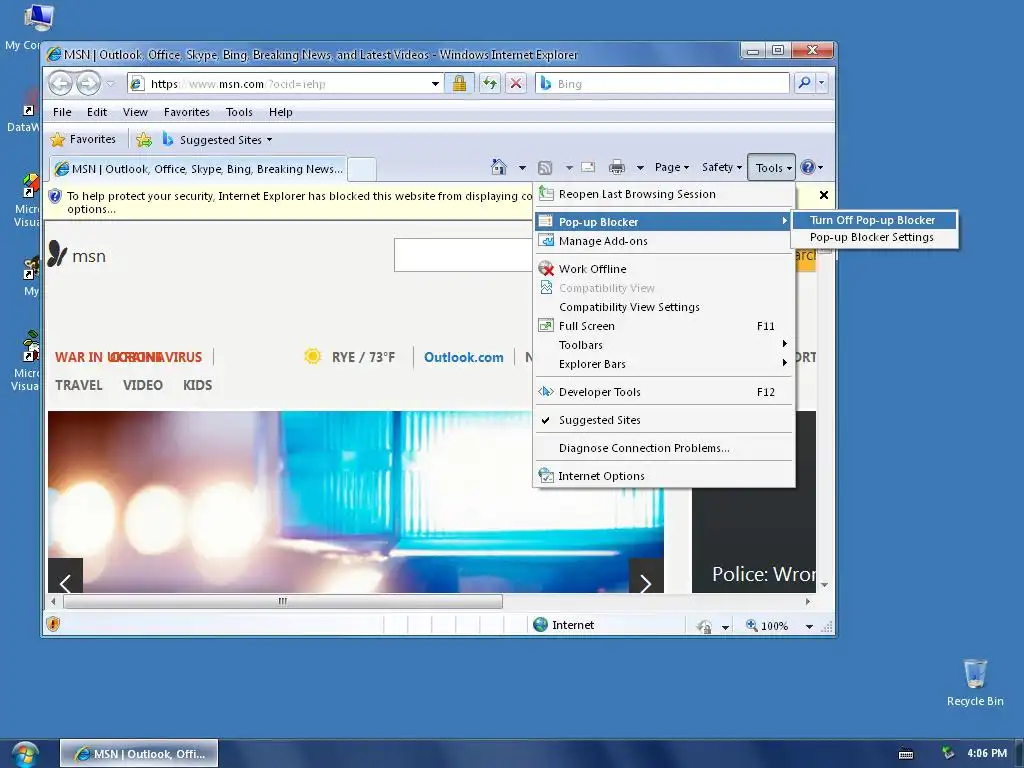Click the Print icon
Screen dimensions: 1024x768
(x=616, y=168)
